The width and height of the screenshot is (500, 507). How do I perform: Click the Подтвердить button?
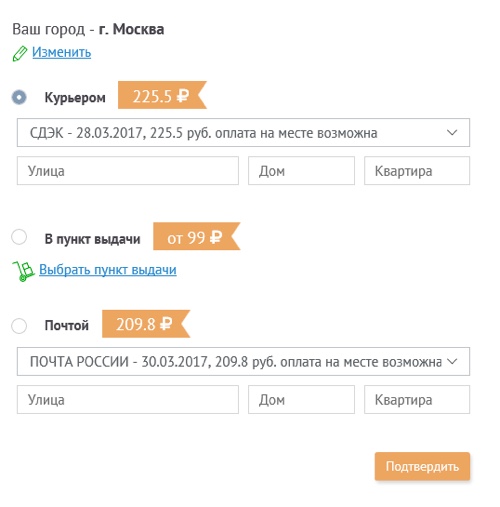[x=422, y=466]
